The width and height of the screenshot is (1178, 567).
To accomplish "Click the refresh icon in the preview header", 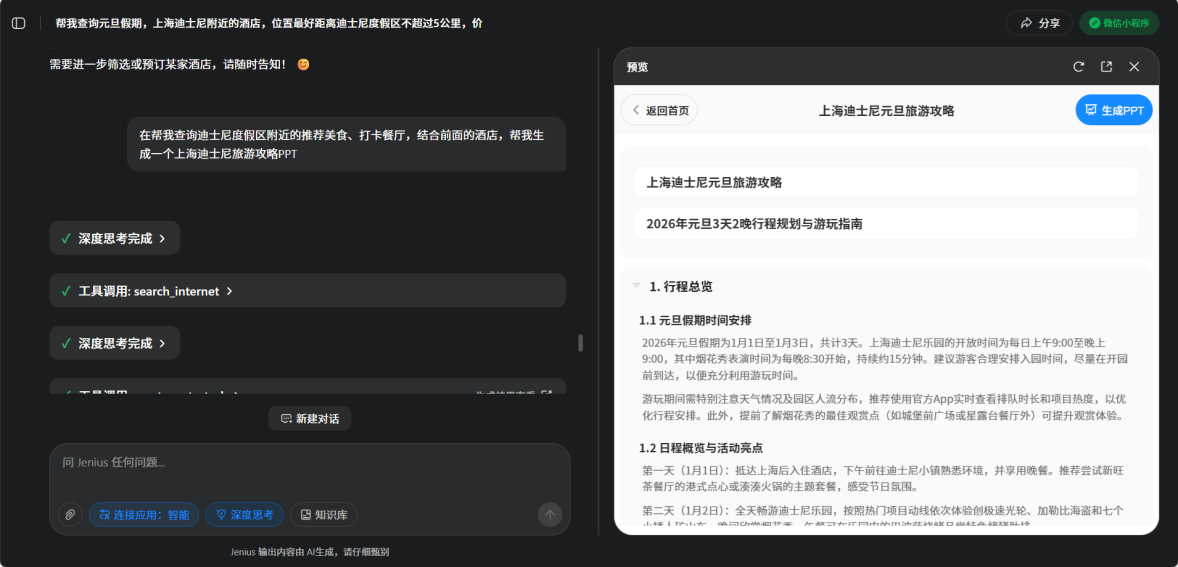I will coord(1078,67).
